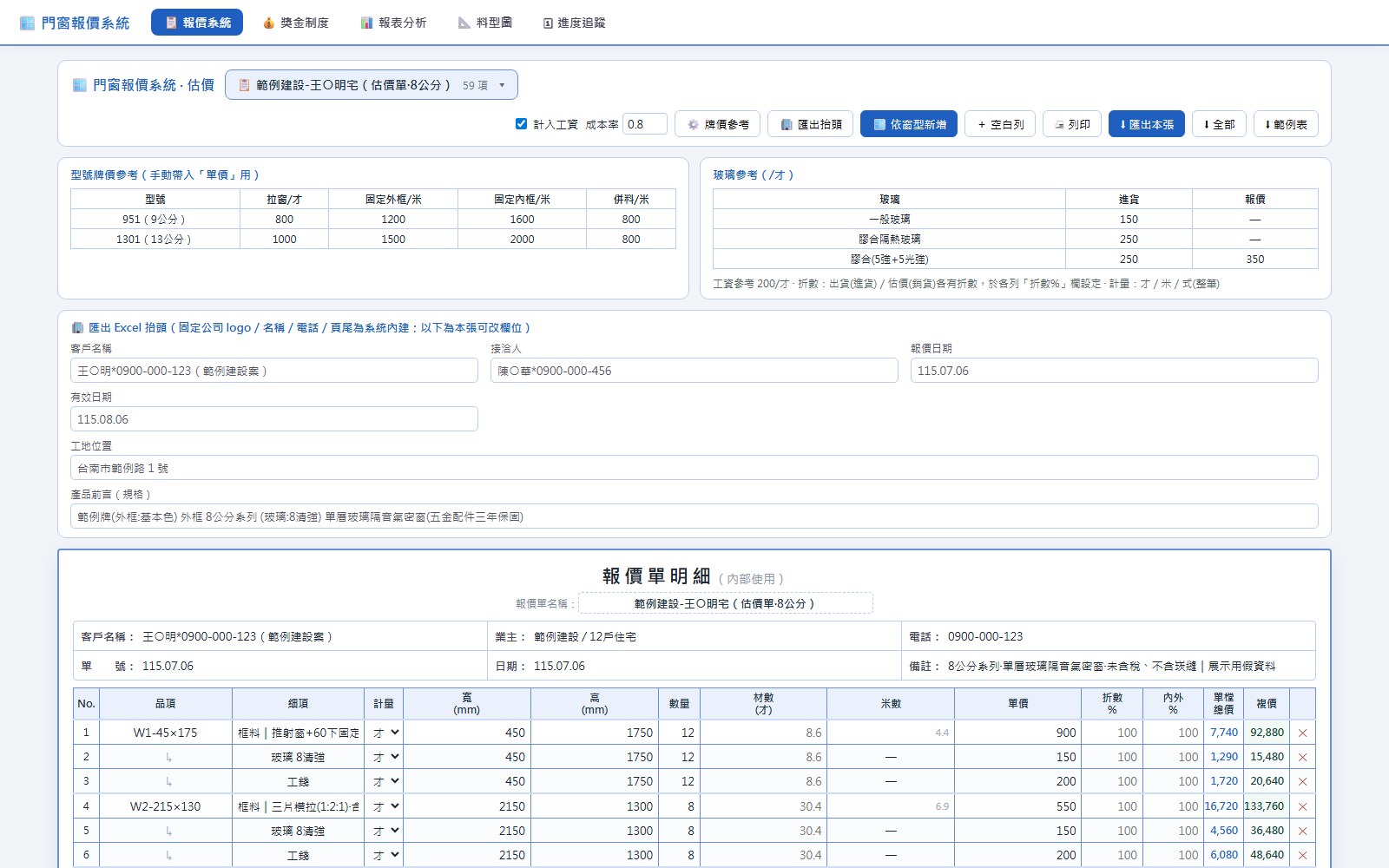Image resolution: width=1389 pixels, height=868 pixels.
Task: Click the W2-215×130 item cell
Action: click(165, 806)
